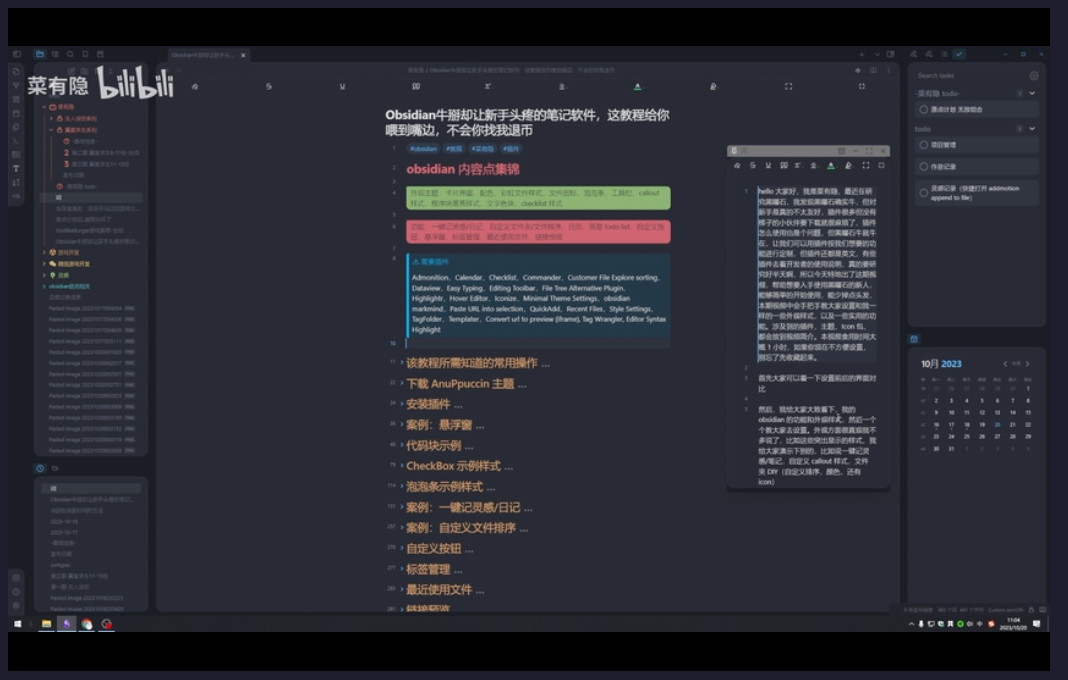
Task: Click the taskbar clock showing 11:04
Action: (1013, 623)
